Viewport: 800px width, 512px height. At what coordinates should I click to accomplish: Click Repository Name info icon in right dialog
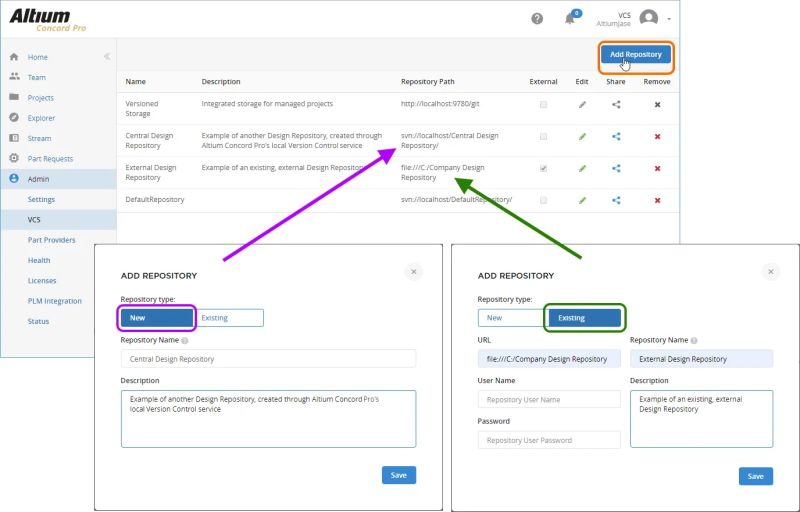pos(694,341)
